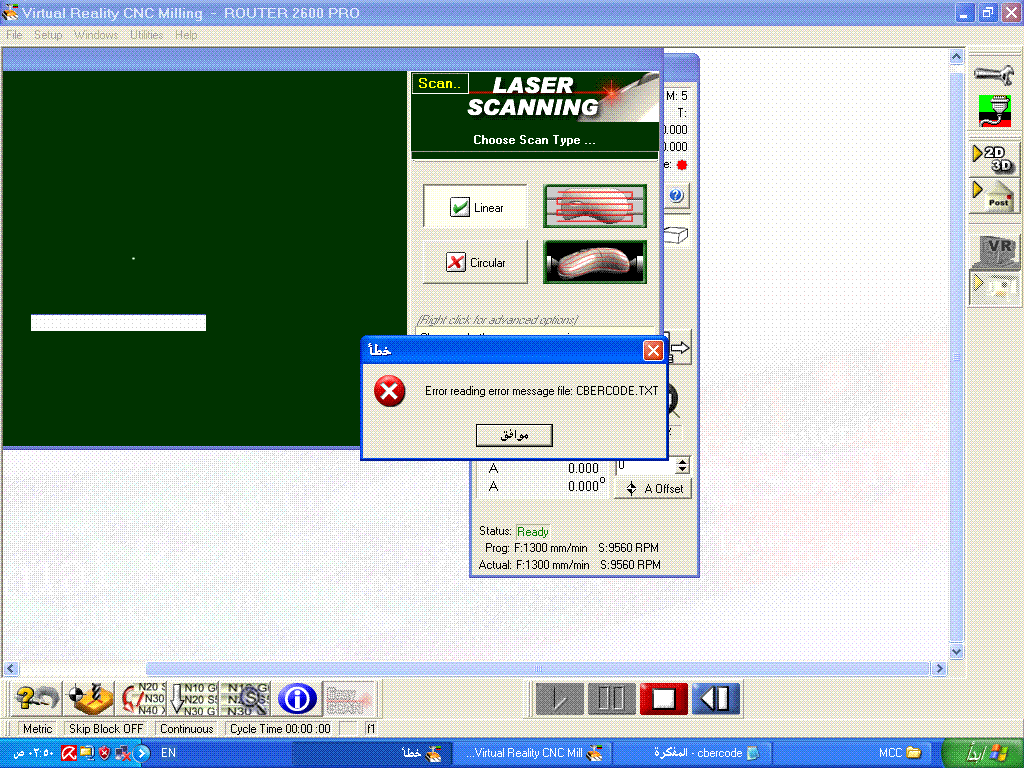Click the cycle start play button
The width and height of the screenshot is (1024, 768).
(559, 698)
